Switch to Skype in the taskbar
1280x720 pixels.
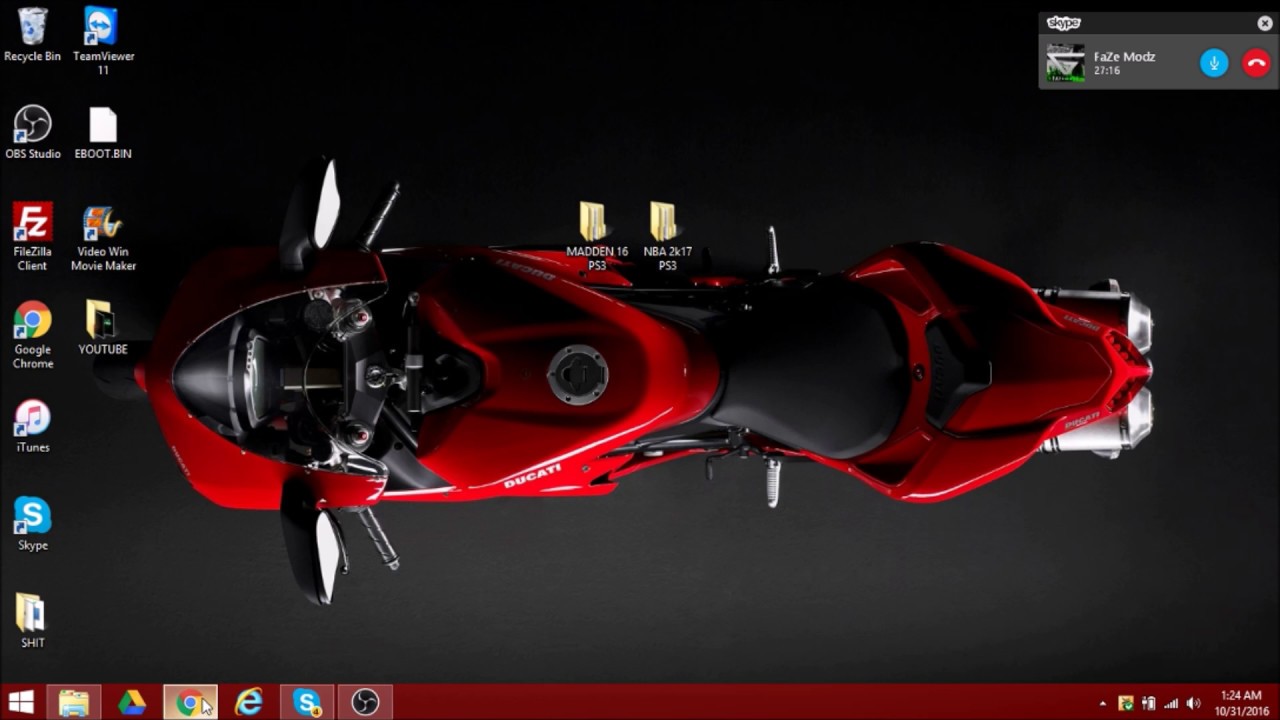[307, 702]
